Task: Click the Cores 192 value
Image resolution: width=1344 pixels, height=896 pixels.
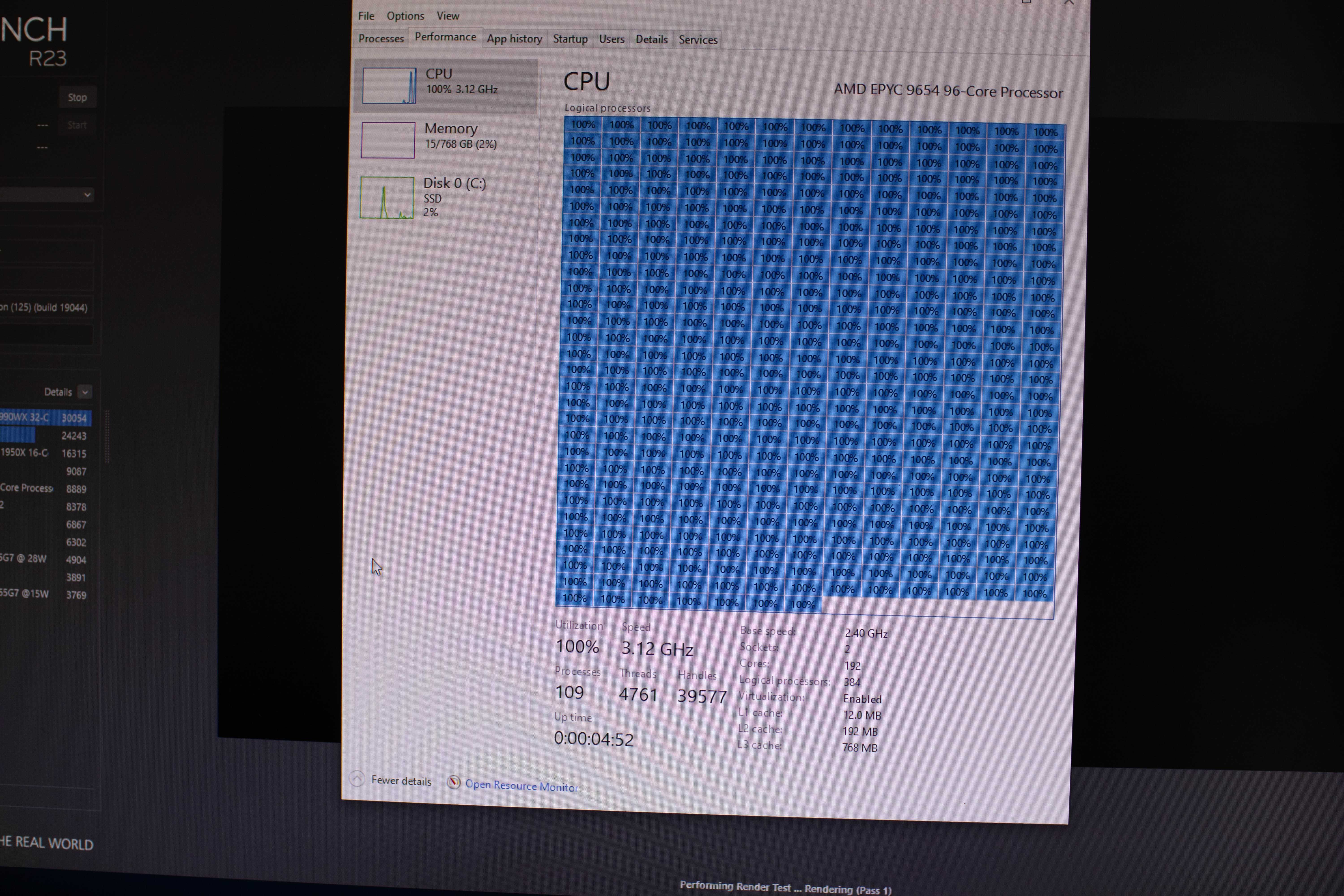Action: click(x=852, y=666)
